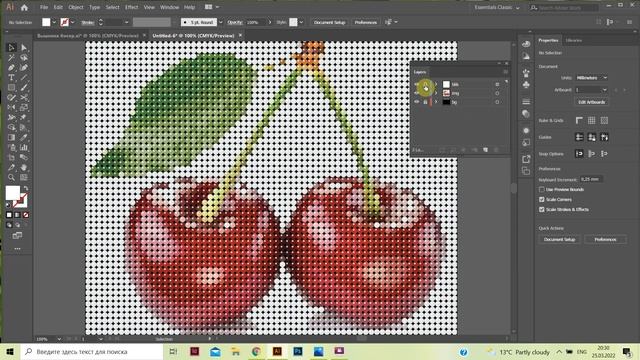The height and width of the screenshot is (360, 640).
Task: Click the Create New Layer icon
Action: [486, 150]
